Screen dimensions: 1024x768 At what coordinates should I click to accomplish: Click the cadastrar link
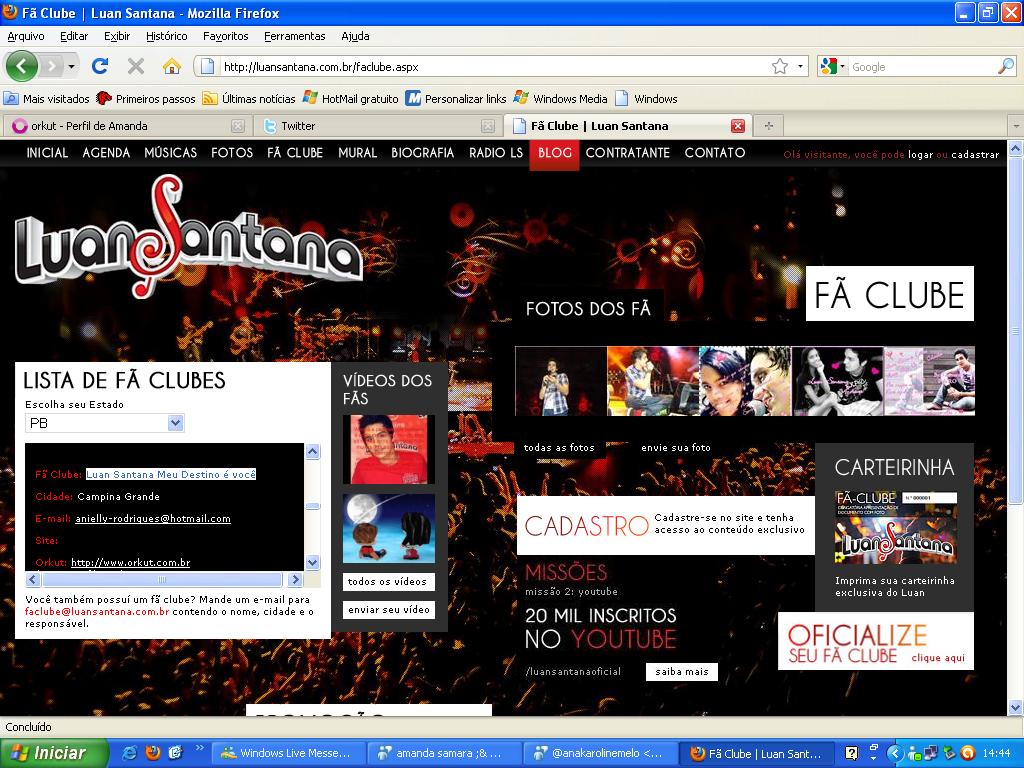[975, 155]
